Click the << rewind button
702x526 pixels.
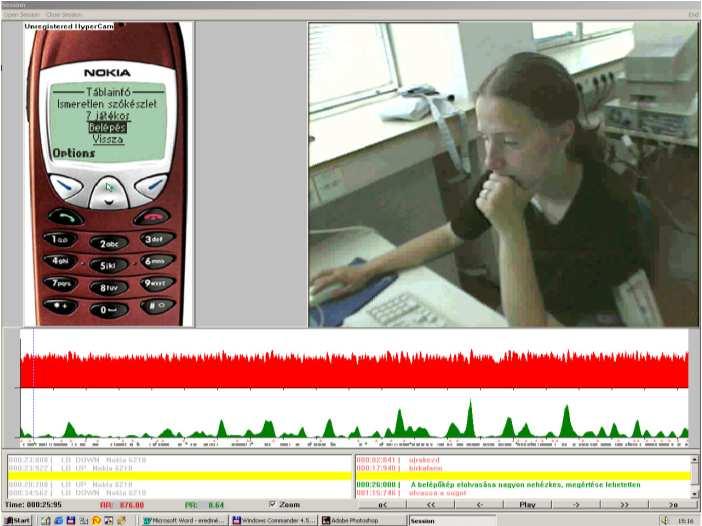(431, 505)
